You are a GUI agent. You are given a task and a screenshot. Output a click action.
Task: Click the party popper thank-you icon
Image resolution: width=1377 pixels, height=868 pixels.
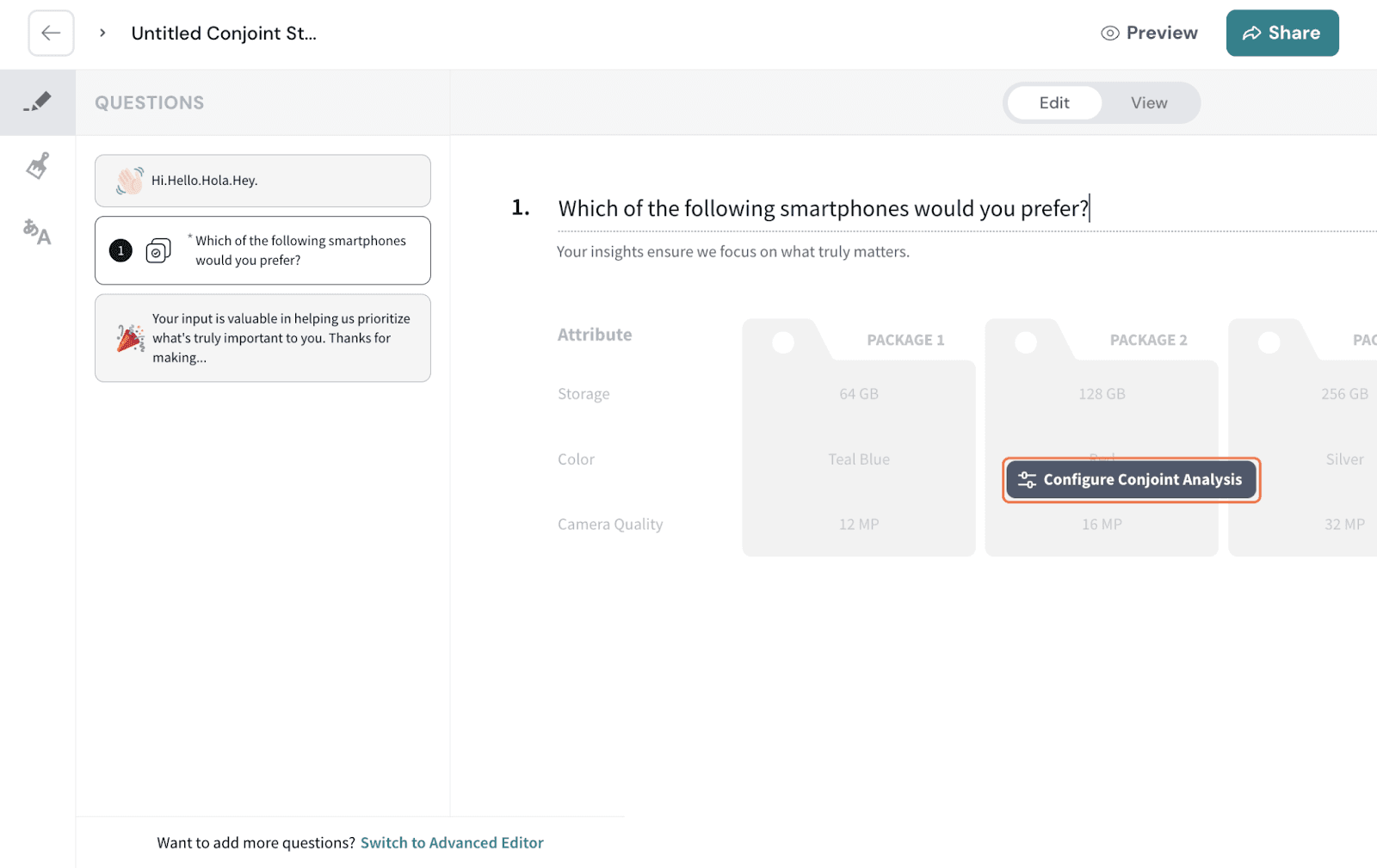[x=130, y=338]
